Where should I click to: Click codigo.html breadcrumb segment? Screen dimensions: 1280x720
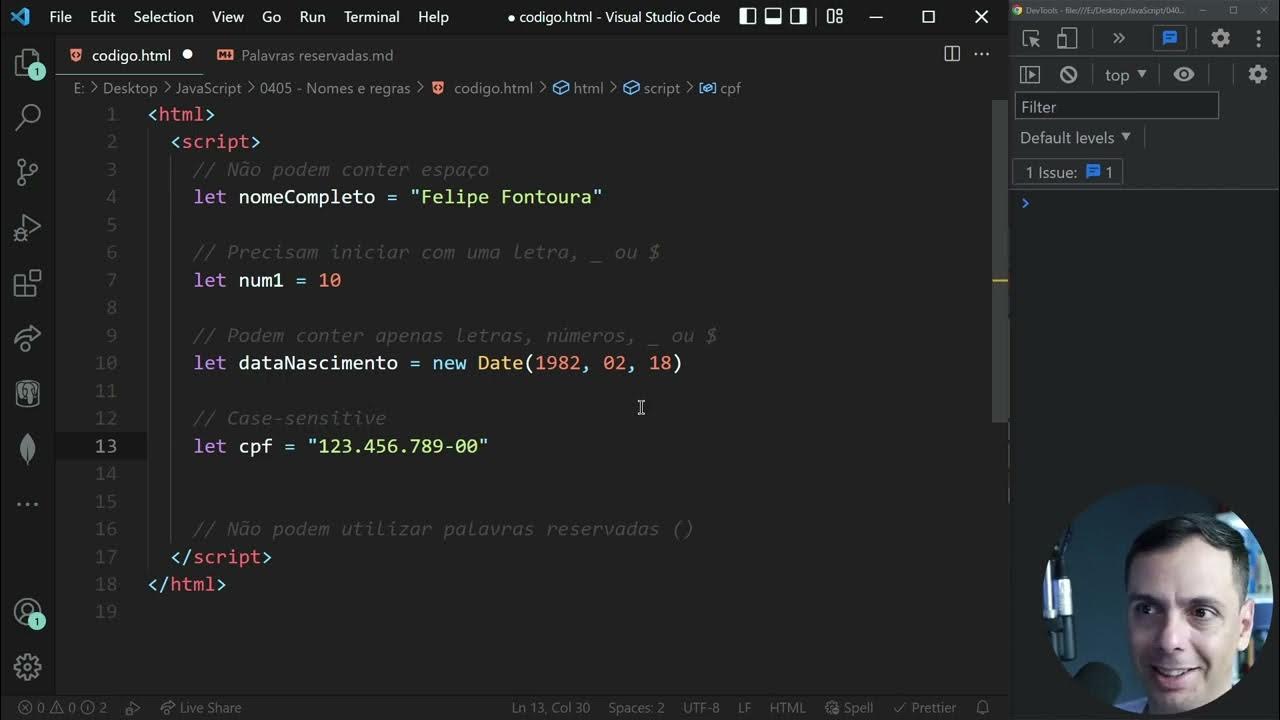(492, 88)
